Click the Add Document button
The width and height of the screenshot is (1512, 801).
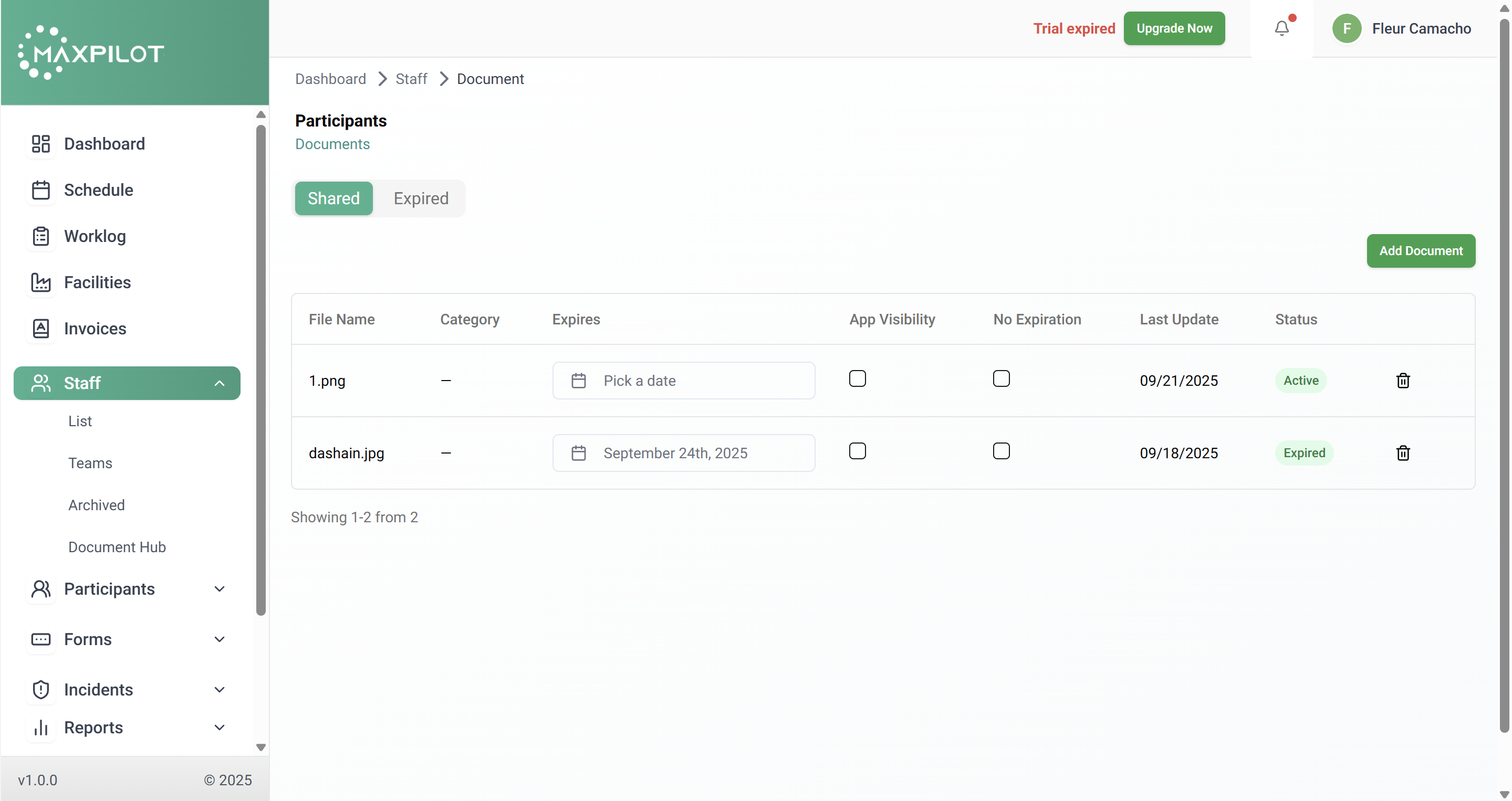click(x=1420, y=250)
